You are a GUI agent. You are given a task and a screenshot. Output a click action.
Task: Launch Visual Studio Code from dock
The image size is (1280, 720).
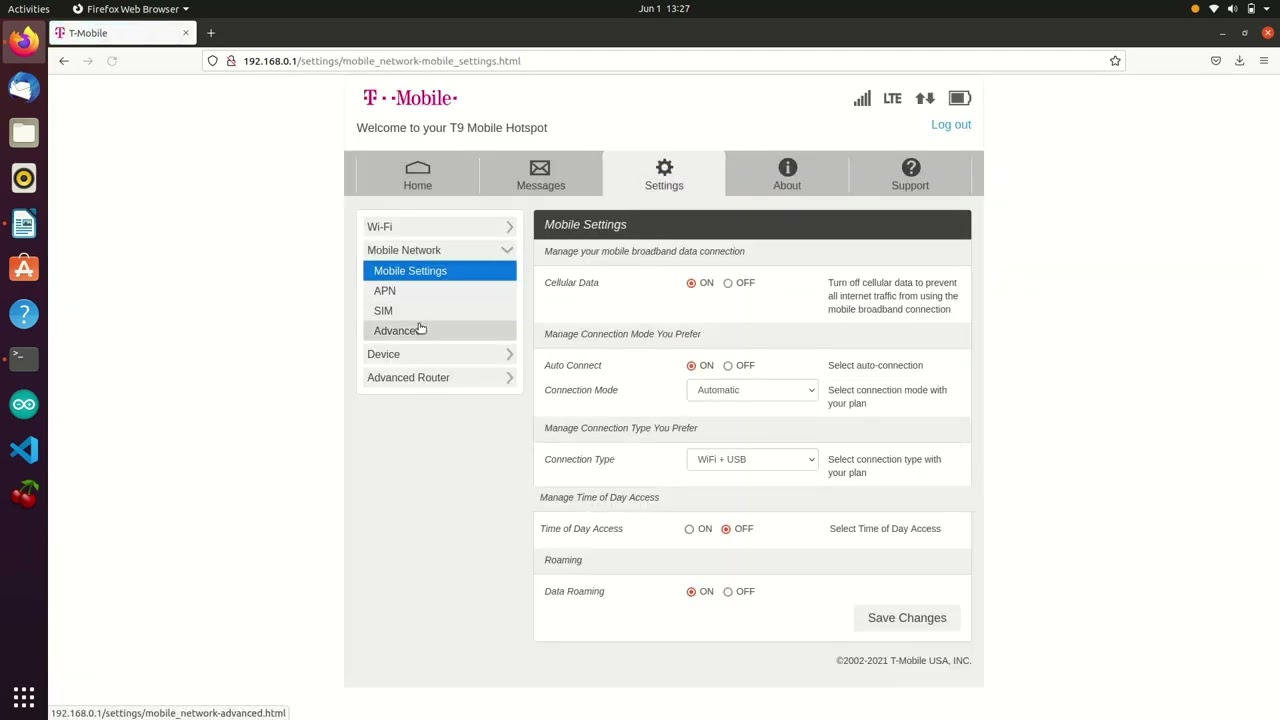(24, 450)
